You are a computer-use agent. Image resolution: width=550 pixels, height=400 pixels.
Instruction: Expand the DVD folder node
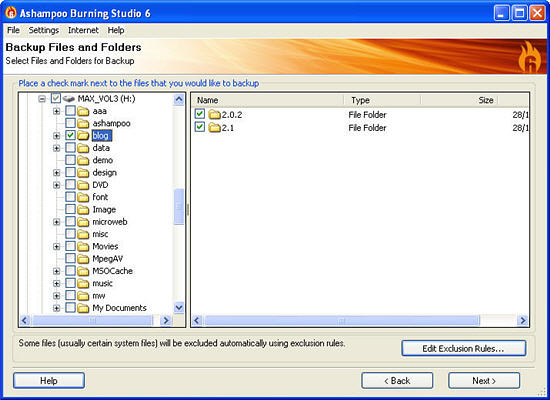click(x=56, y=185)
